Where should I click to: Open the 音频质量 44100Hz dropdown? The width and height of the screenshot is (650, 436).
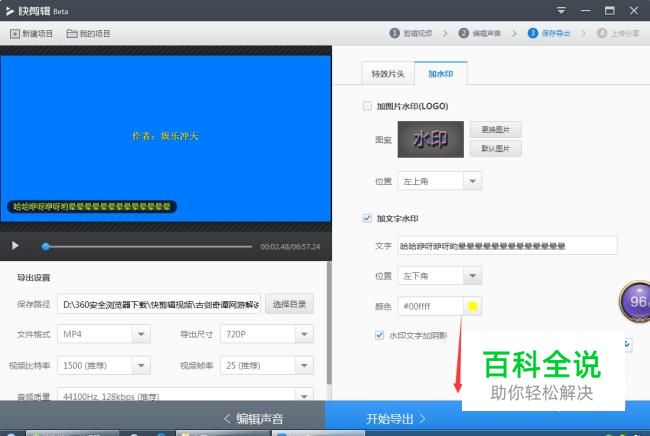[x=185, y=396]
